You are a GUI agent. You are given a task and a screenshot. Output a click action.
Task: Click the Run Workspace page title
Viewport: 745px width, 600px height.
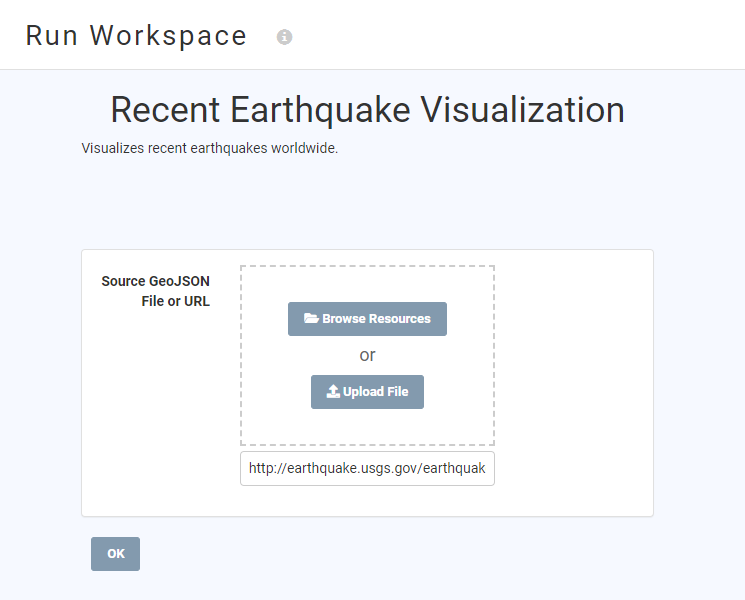click(136, 36)
